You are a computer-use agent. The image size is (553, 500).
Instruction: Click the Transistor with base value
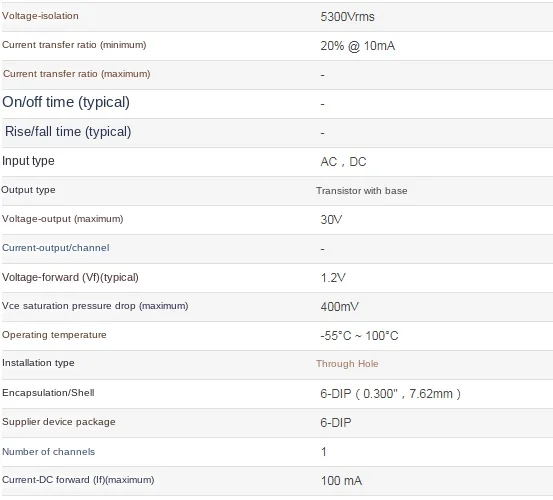pyautogui.click(x=361, y=191)
